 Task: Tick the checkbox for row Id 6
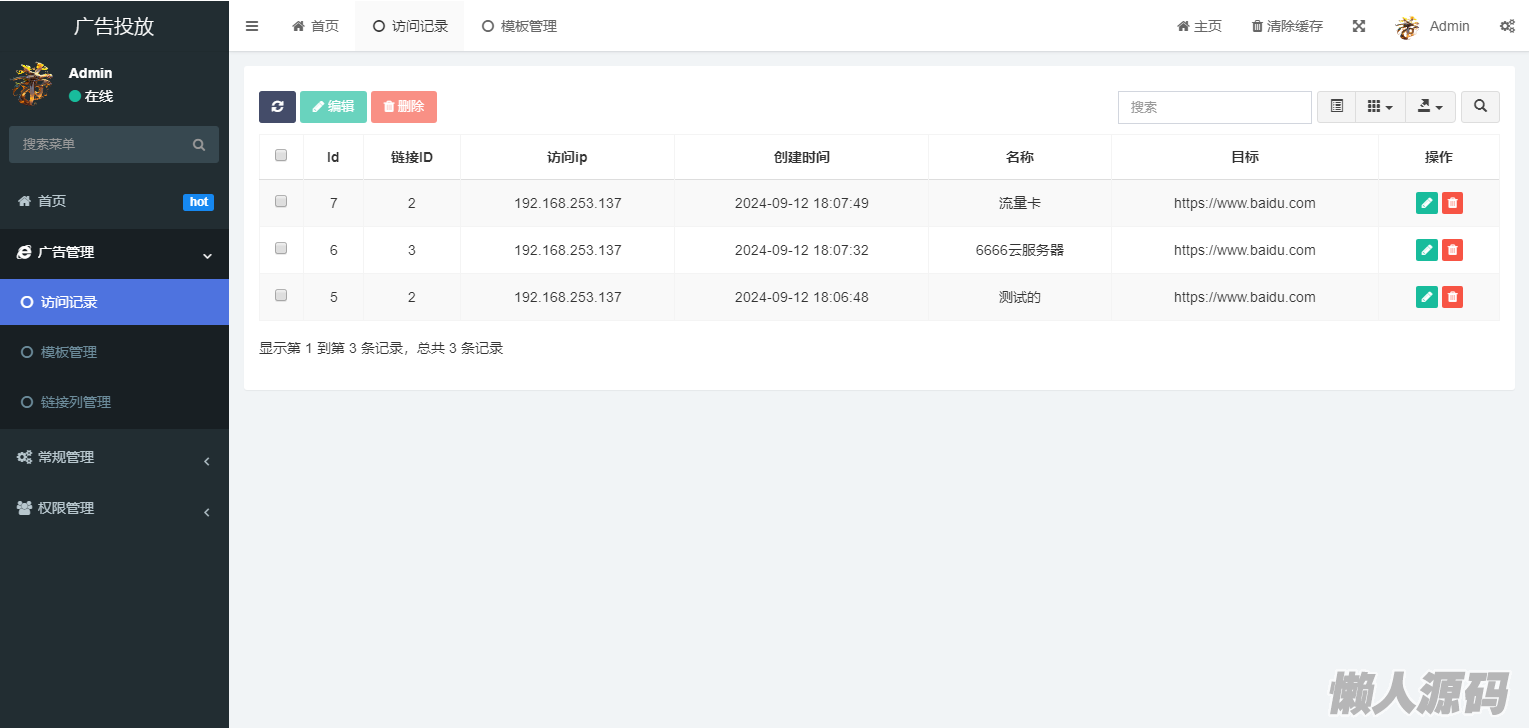coord(281,248)
